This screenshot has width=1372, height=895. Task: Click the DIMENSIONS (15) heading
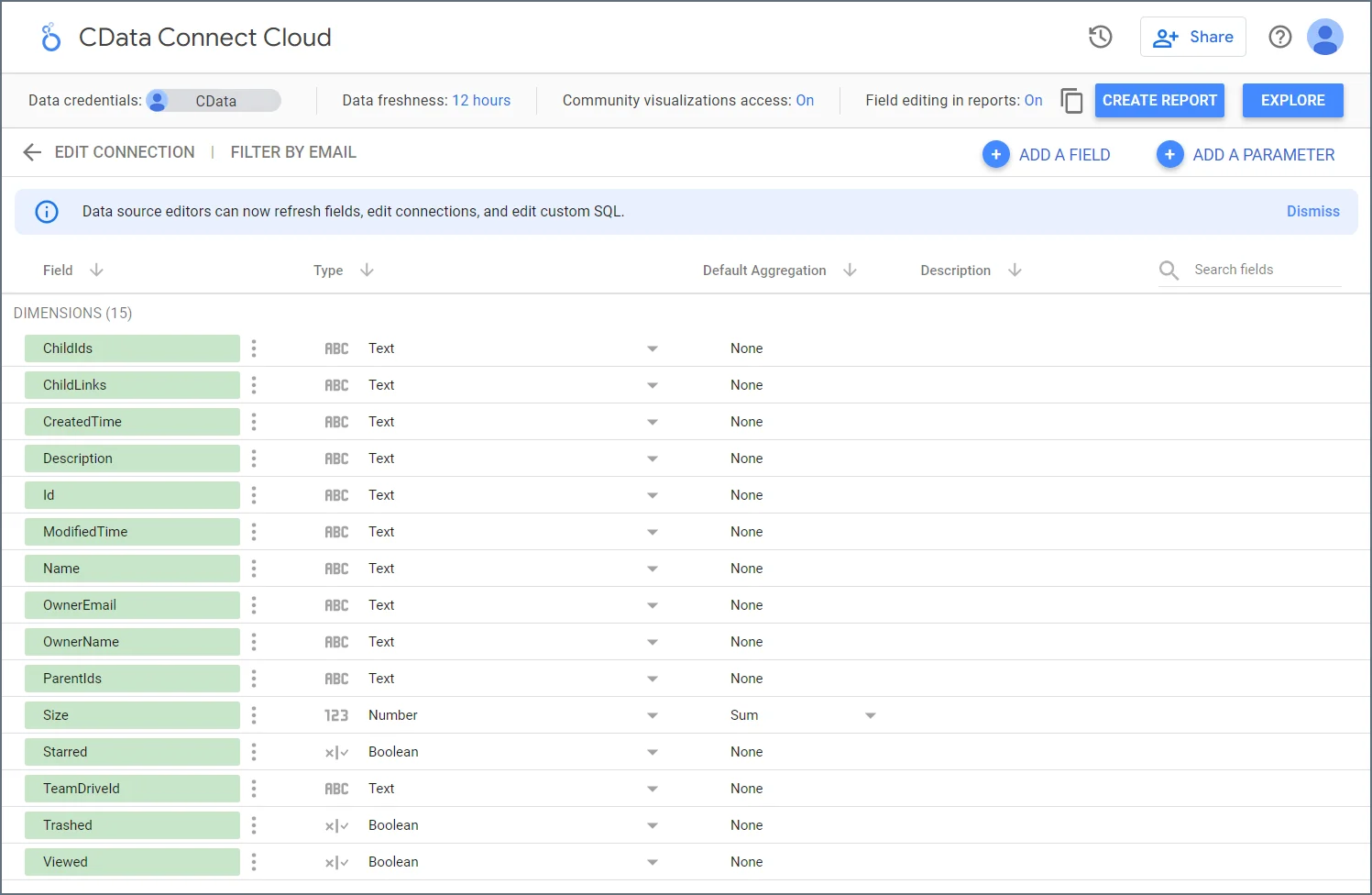[x=72, y=314]
